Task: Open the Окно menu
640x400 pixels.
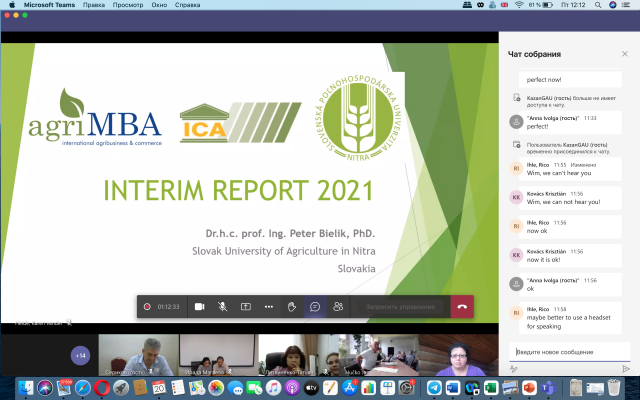Action: (159, 5)
